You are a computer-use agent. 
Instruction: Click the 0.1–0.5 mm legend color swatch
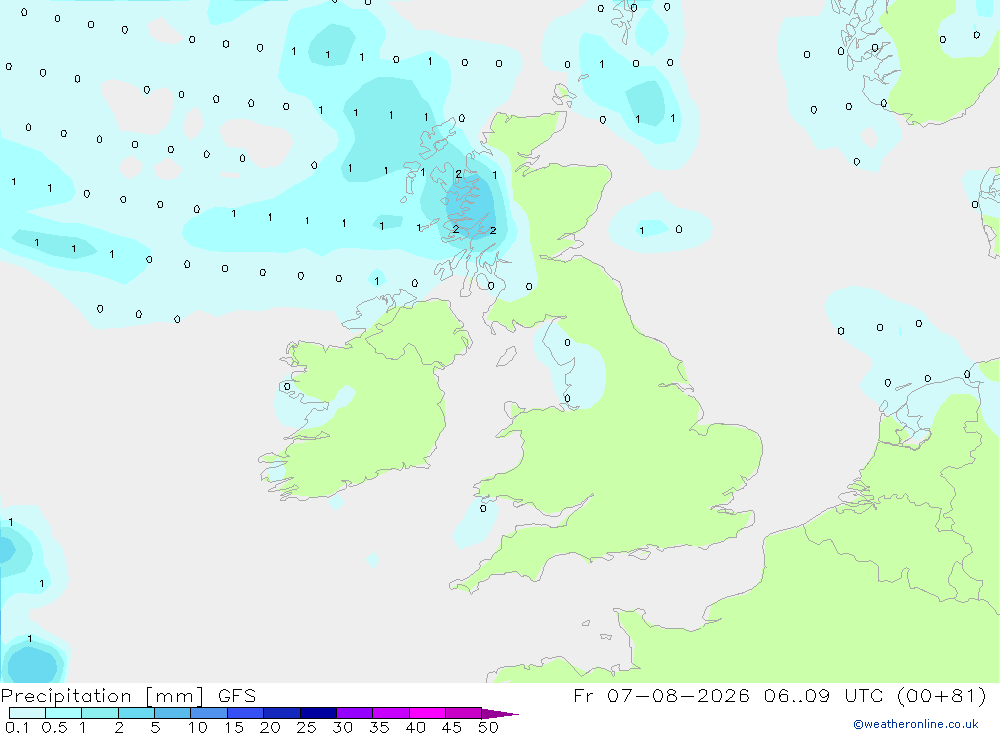pyautogui.click(x=27, y=713)
